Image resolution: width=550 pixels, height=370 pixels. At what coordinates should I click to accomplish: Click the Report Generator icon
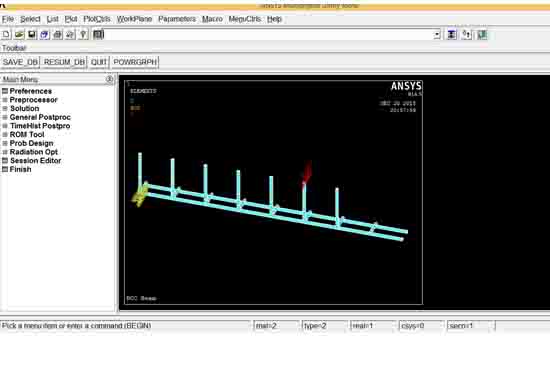pos(70,34)
